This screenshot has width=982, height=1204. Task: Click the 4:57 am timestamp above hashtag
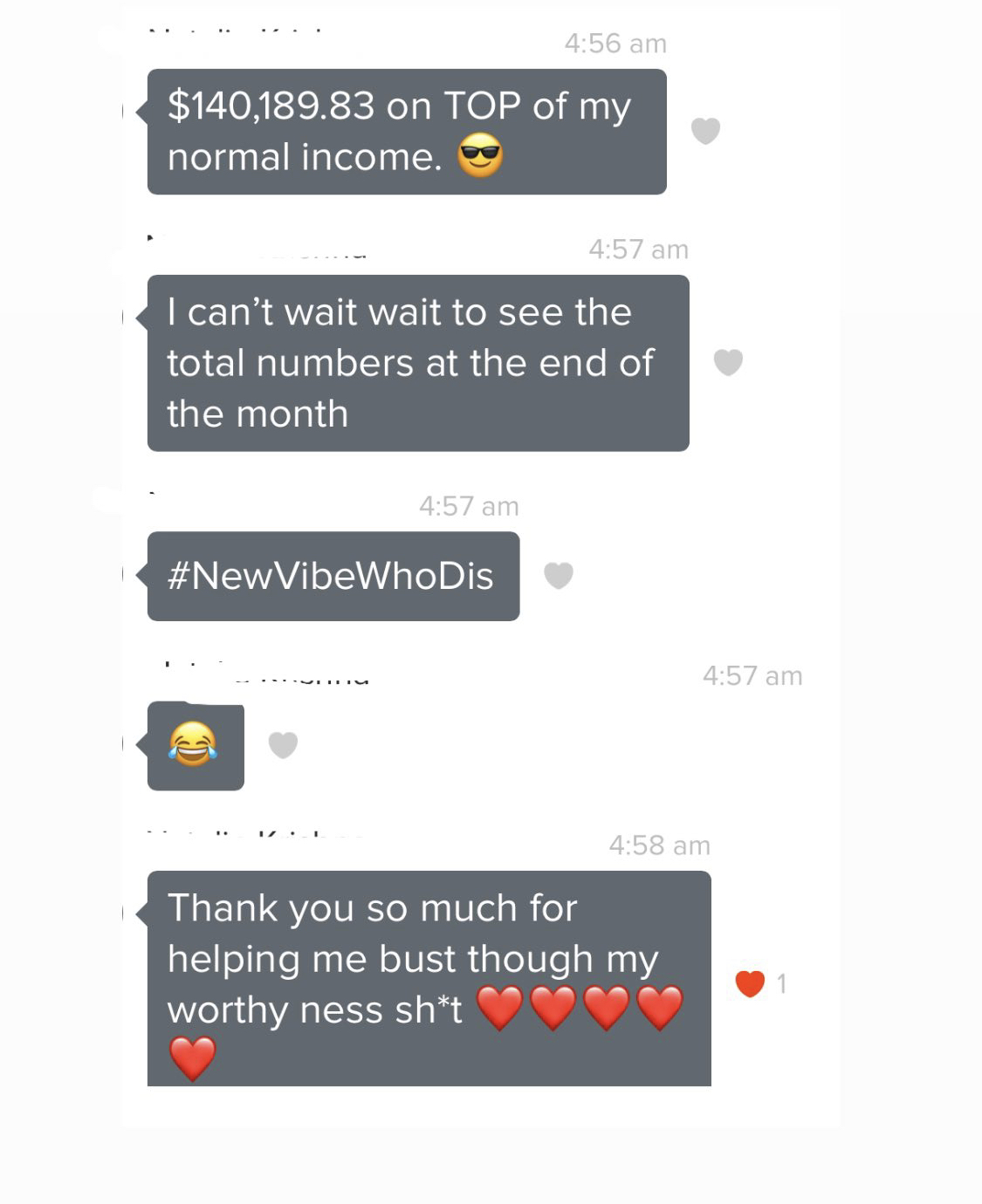(x=469, y=506)
